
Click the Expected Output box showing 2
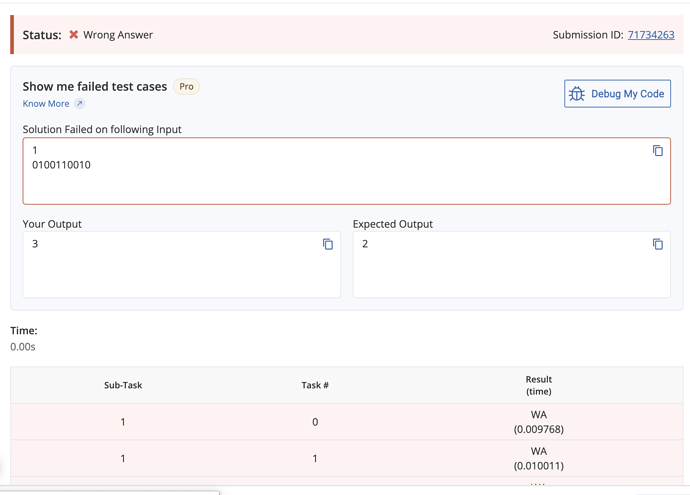point(512,264)
